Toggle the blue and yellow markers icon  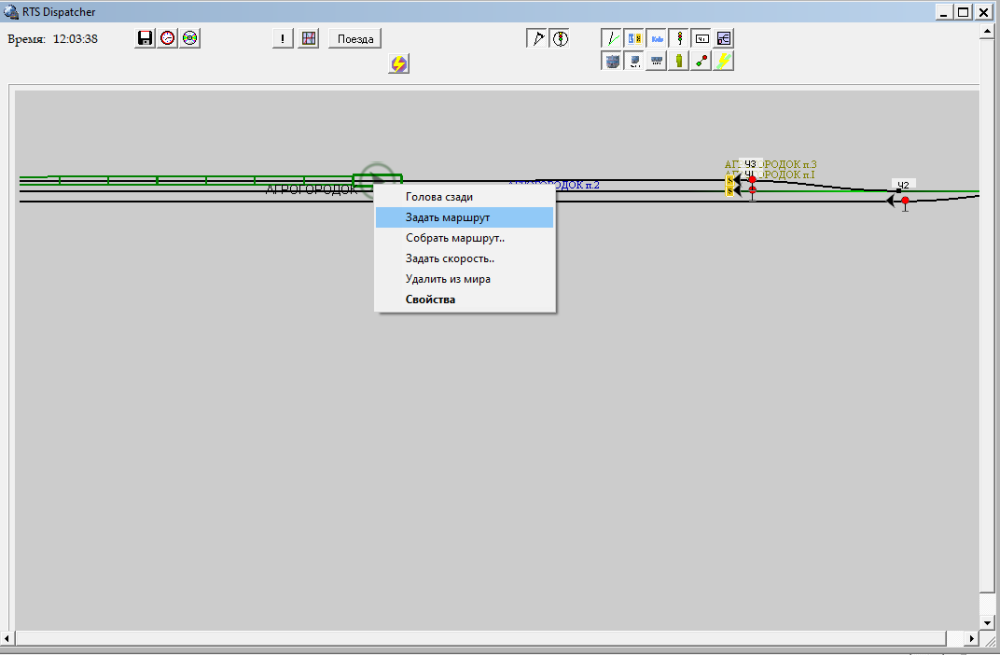click(635, 38)
